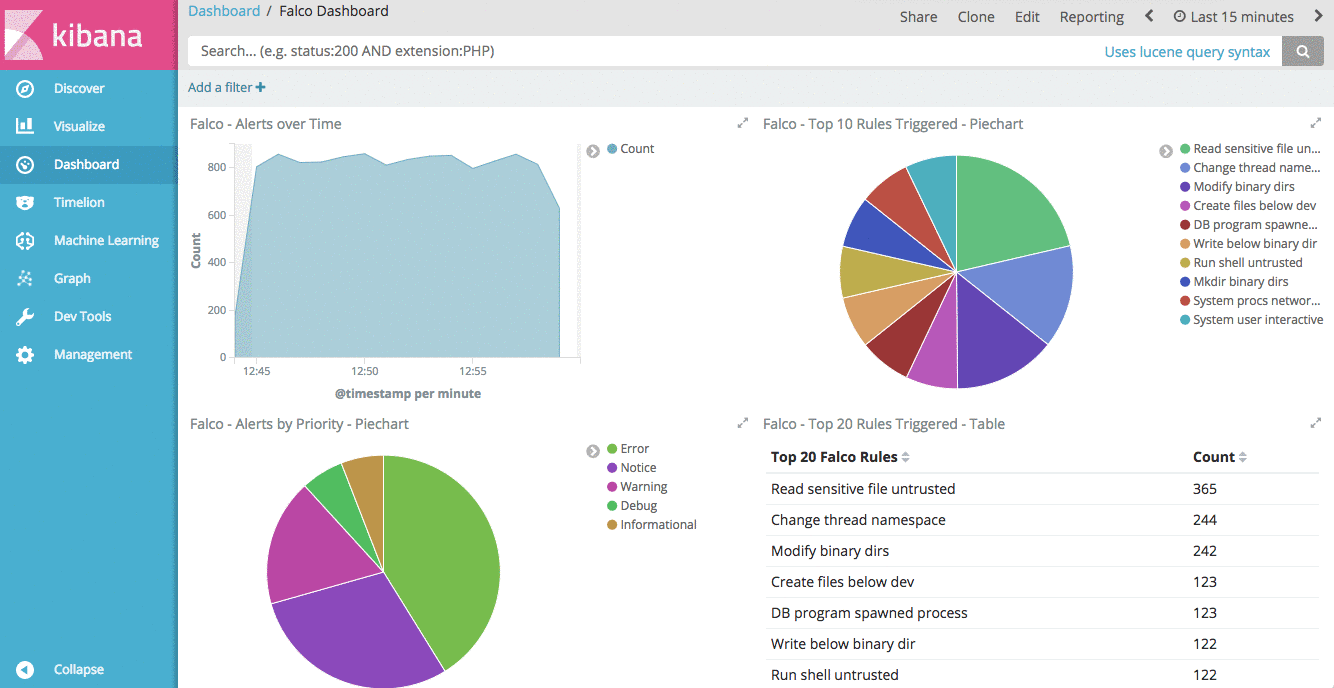Open Timelion mask icon
This screenshot has height=688, width=1334.
tap(25, 203)
